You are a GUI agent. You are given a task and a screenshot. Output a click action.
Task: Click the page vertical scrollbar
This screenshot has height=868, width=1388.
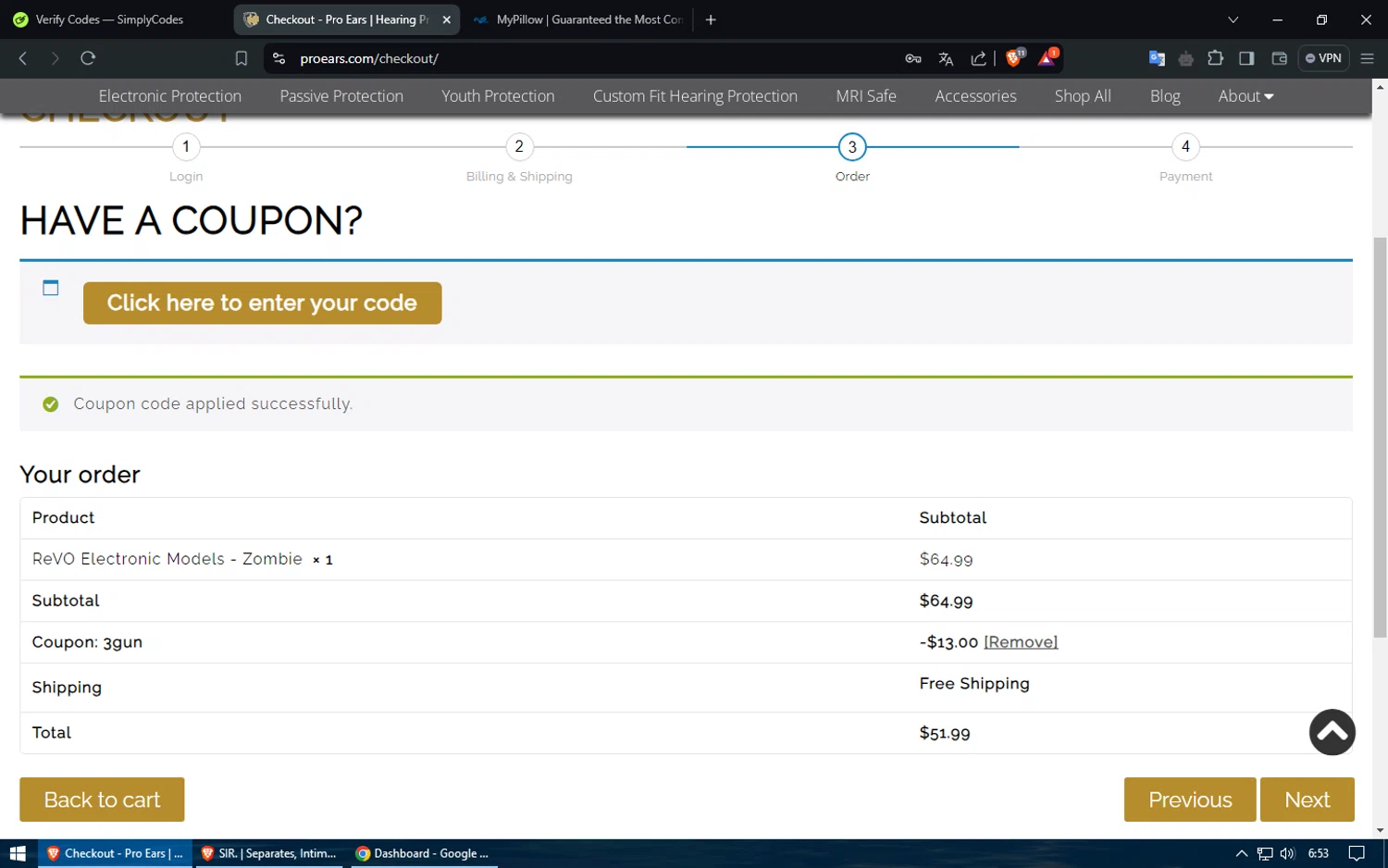pos(1380,437)
